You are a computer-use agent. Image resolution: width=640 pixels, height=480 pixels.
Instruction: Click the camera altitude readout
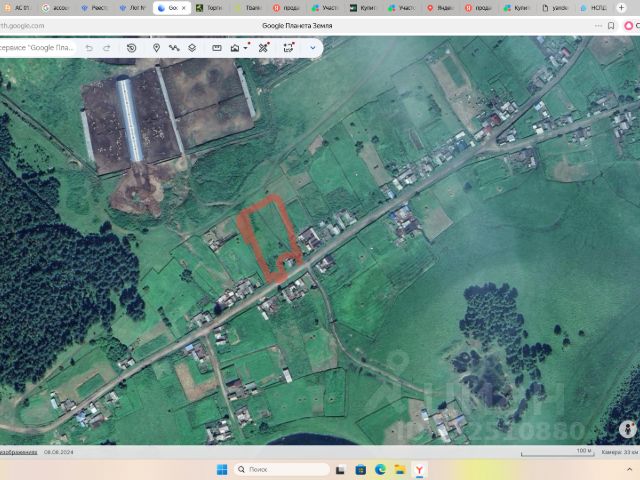(619, 452)
